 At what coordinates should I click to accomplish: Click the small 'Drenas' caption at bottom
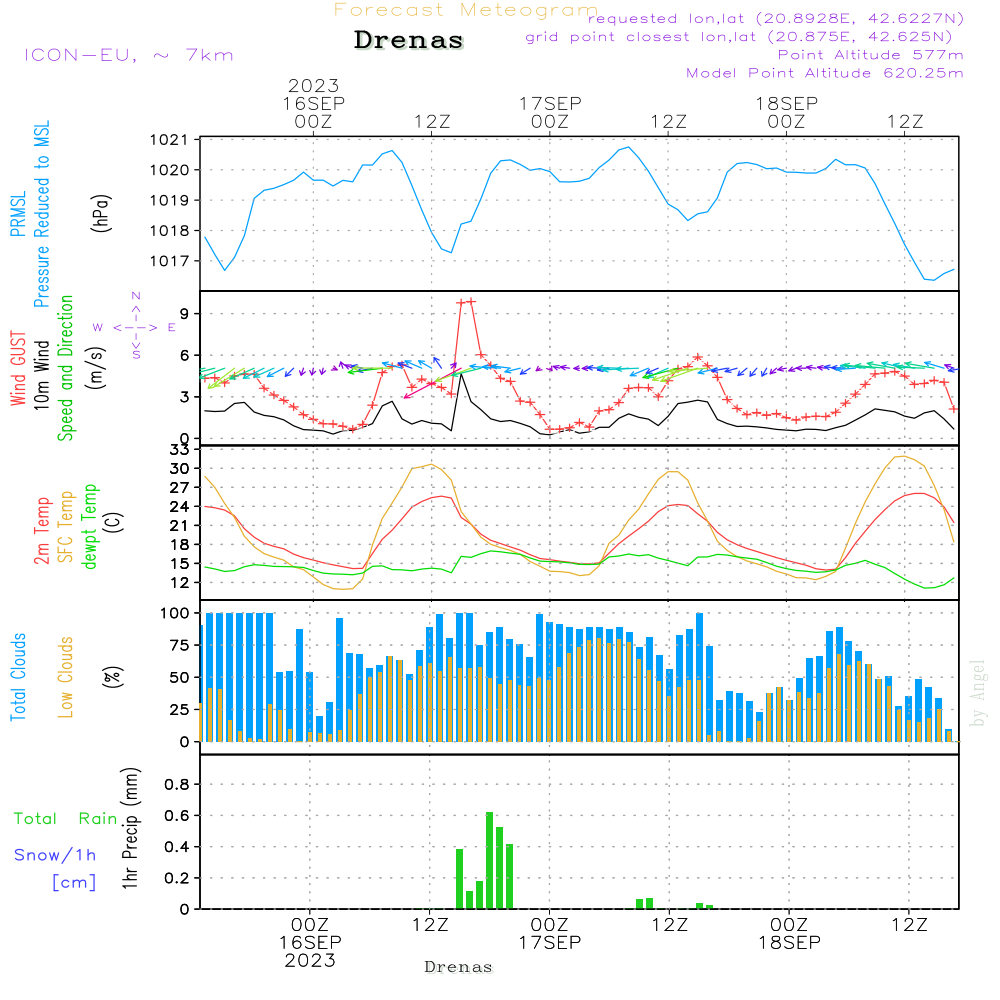coord(459,967)
